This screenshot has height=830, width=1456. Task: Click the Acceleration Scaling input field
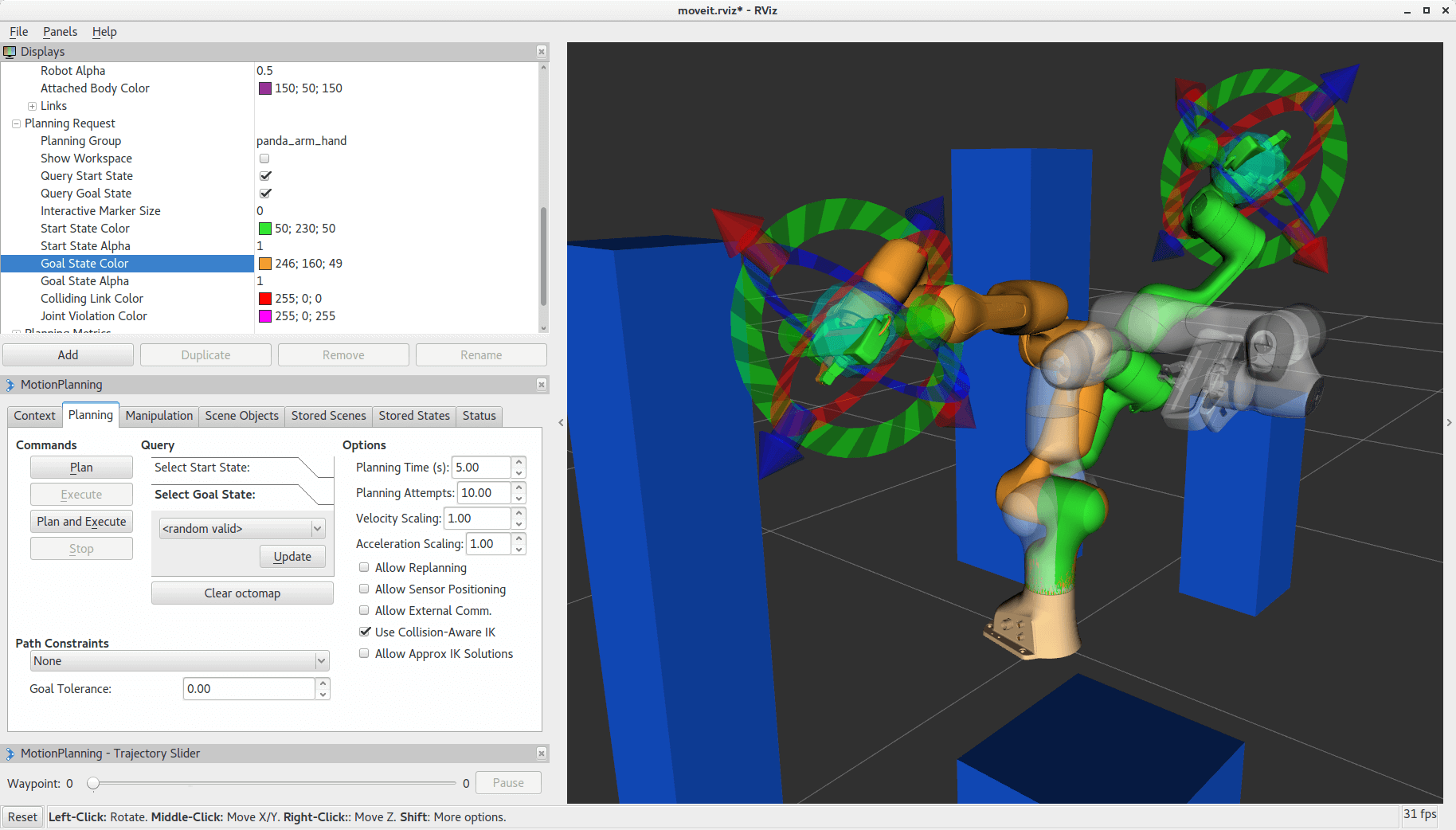488,544
